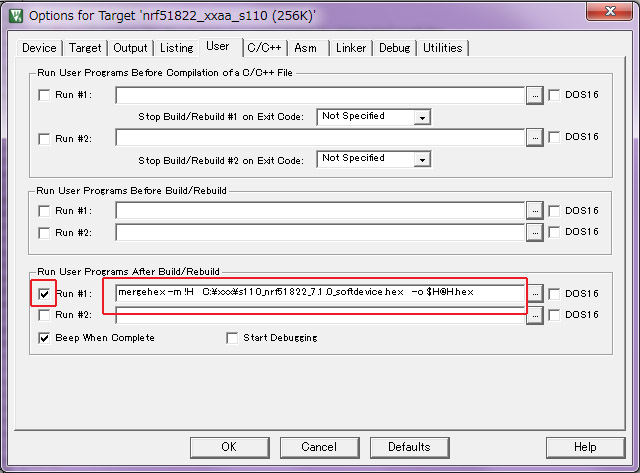
Task: Go to the Debug tab
Action: 394,48
